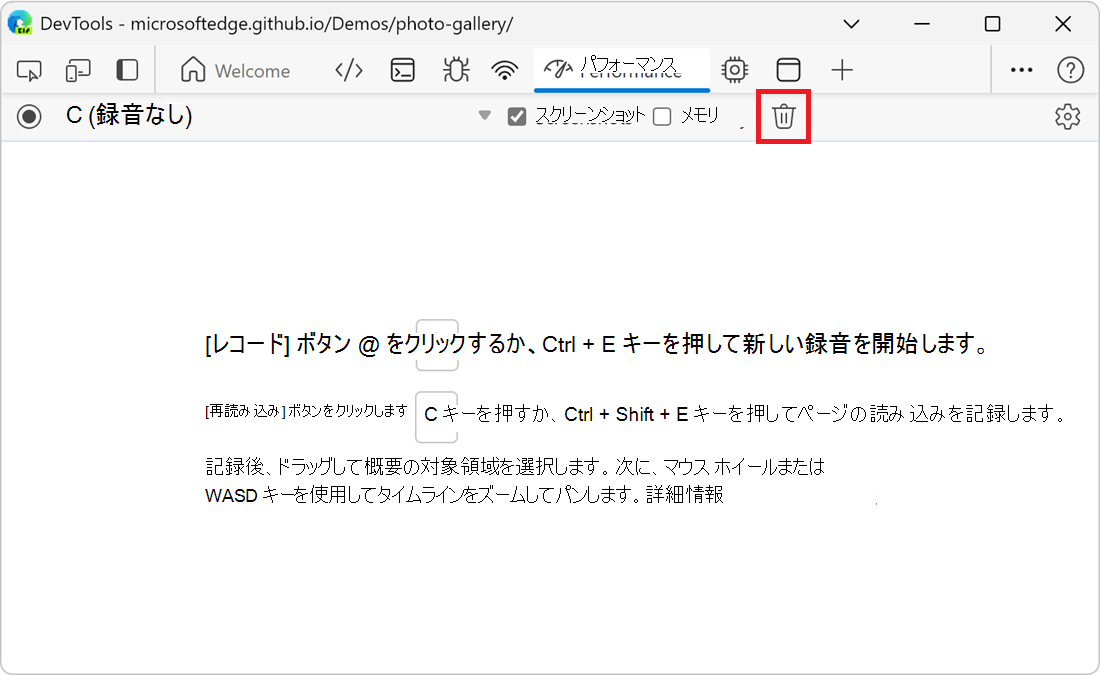
Task: Open the title bar chevron menu
Action: click(853, 23)
